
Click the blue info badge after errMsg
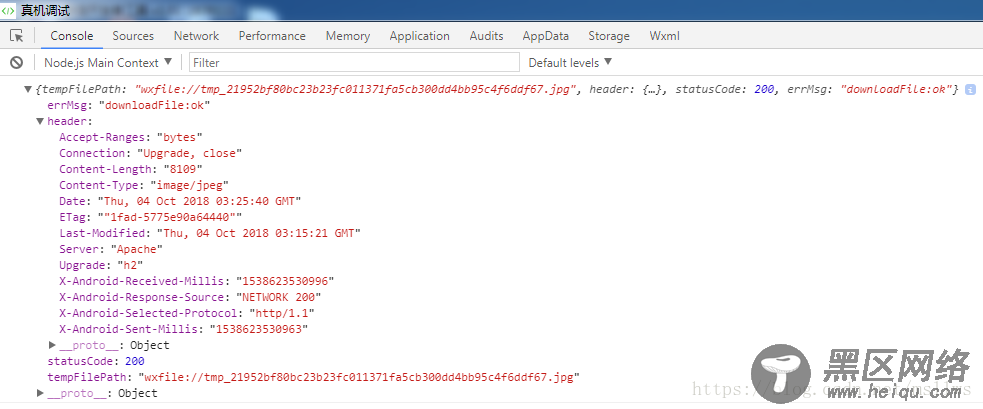click(970, 89)
